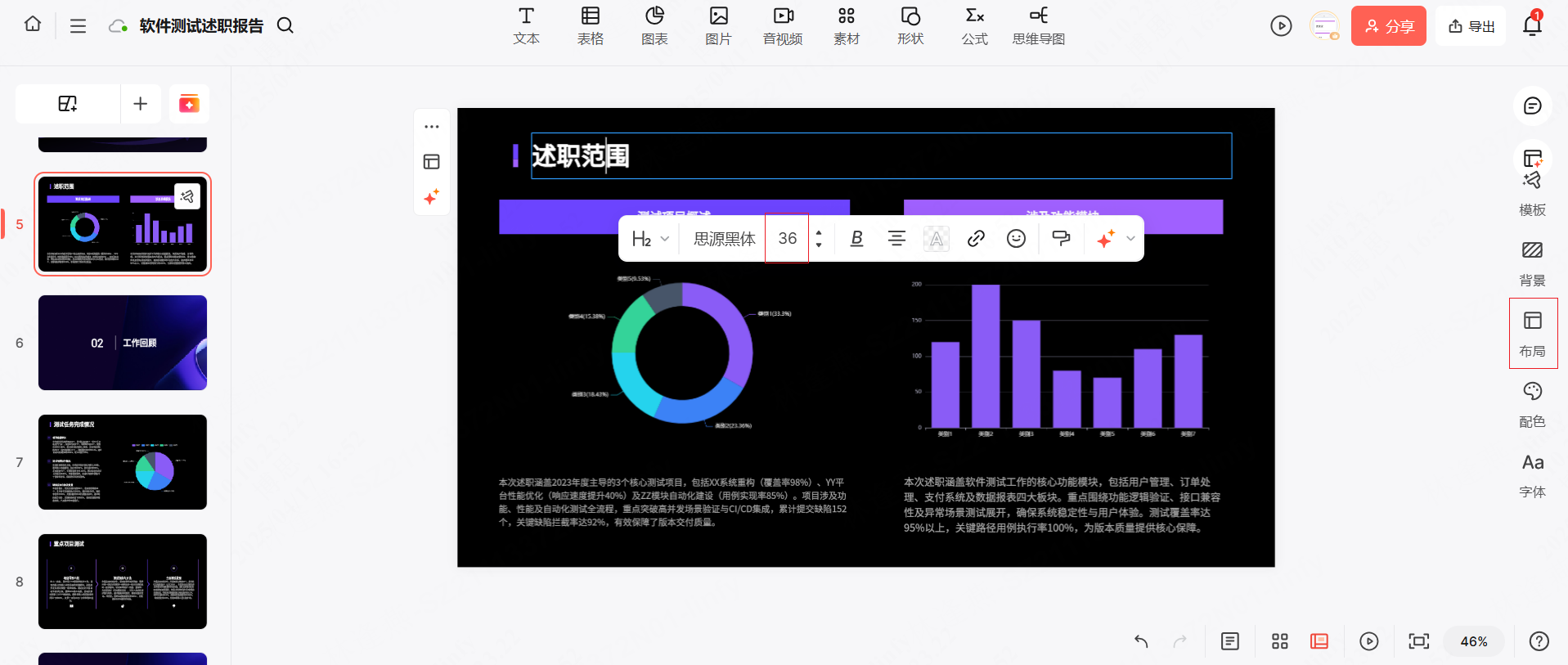This screenshot has height=665, width=1568.
Task: Toggle the red slide panel view
Action: tap(1319, 641)
